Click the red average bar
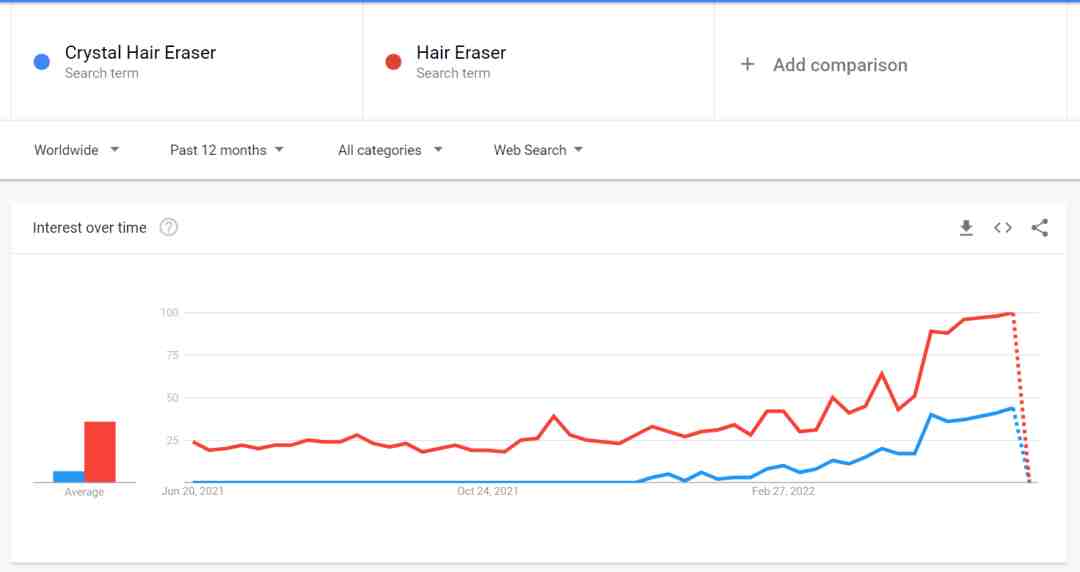The height and width of the screenshot is (572, 1080). coord(100,452)
